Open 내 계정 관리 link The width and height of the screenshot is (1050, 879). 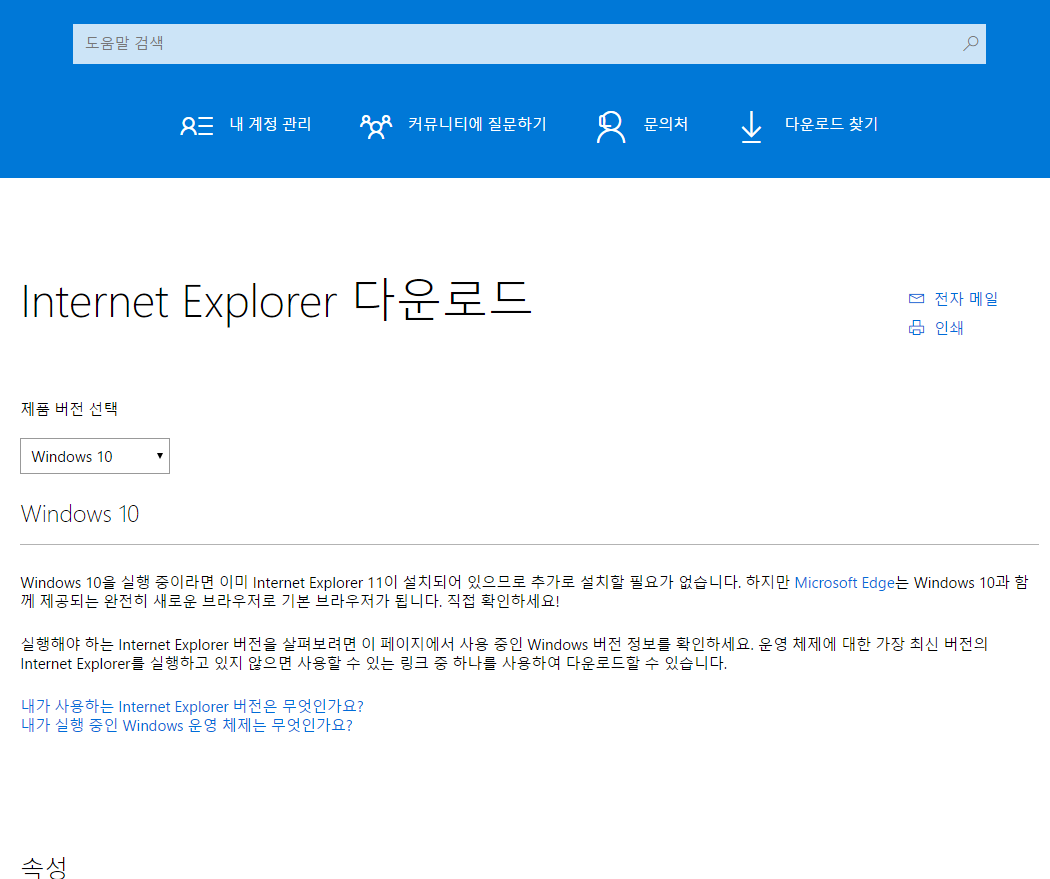pos(271,124)
